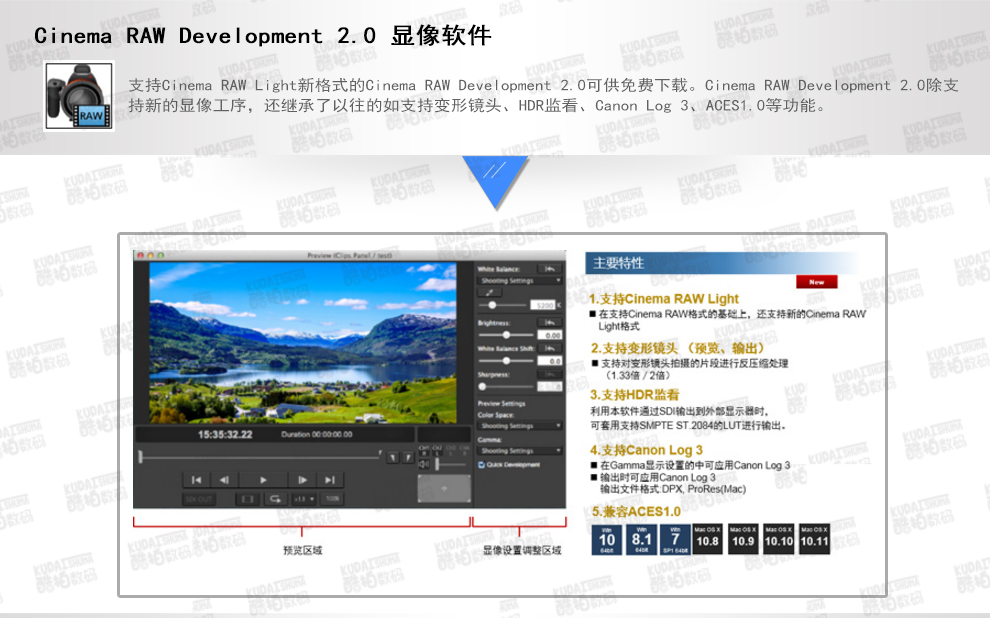Click the Cinema RAW Development app icon
The height and width of the screenshot is (618, 990).
tap(79, 96)
